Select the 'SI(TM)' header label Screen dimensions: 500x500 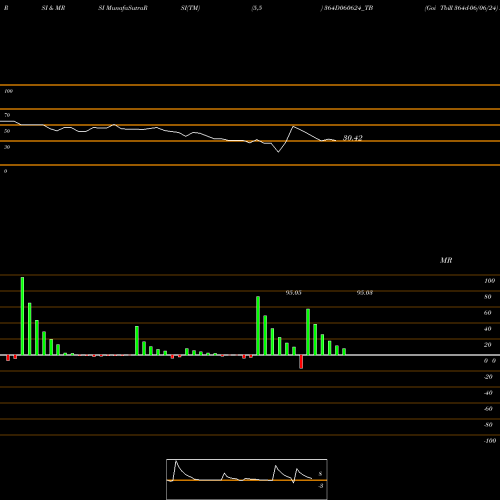click(190, 8)
